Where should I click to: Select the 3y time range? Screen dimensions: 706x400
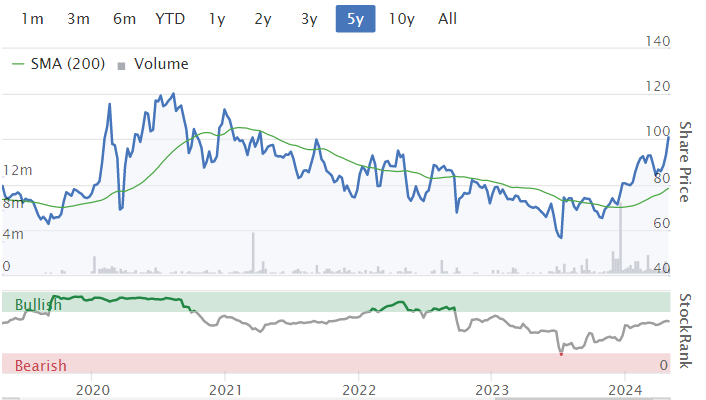click(309, 19)
